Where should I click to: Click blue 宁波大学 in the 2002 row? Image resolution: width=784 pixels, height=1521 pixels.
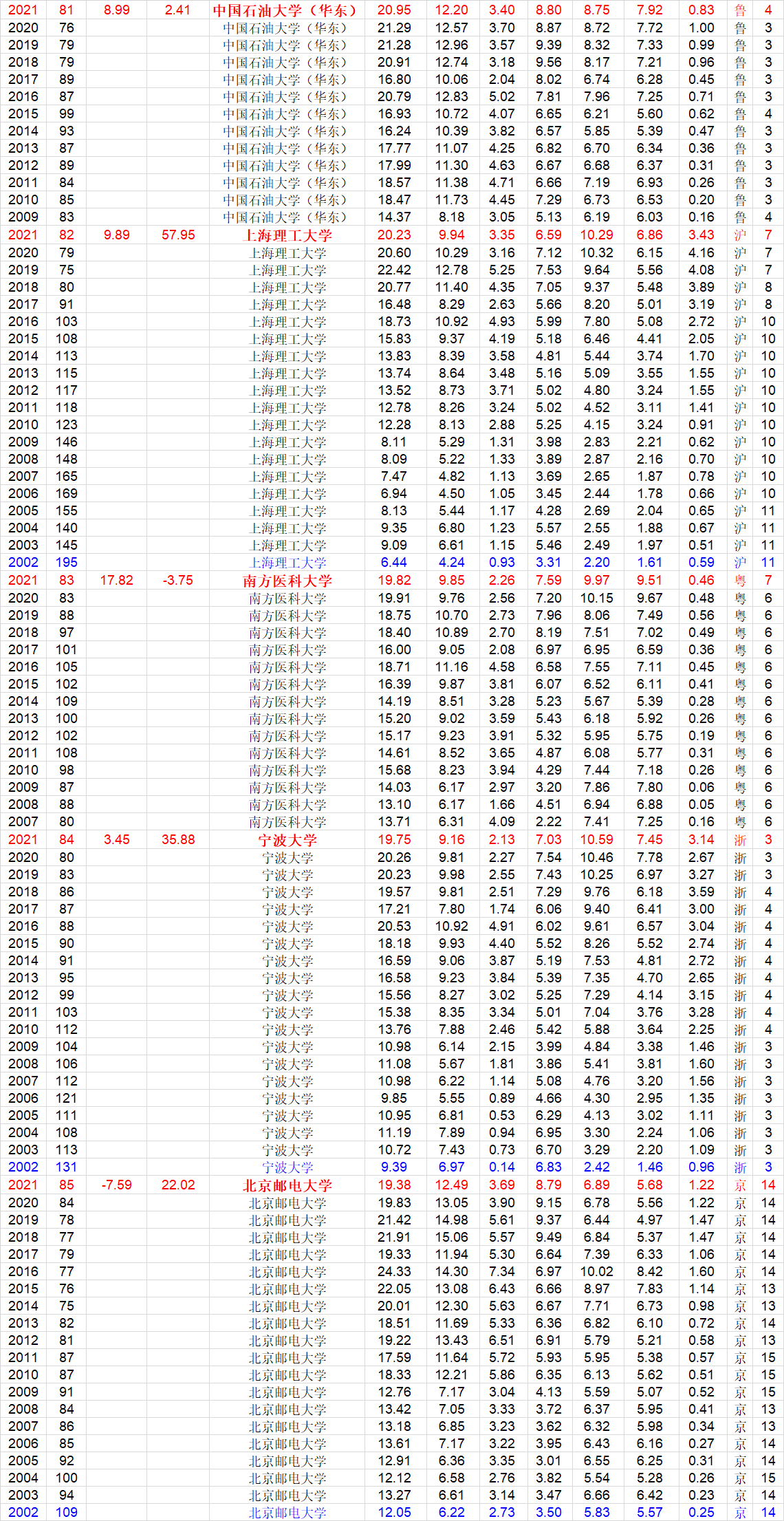click(x=287, y=1167)
